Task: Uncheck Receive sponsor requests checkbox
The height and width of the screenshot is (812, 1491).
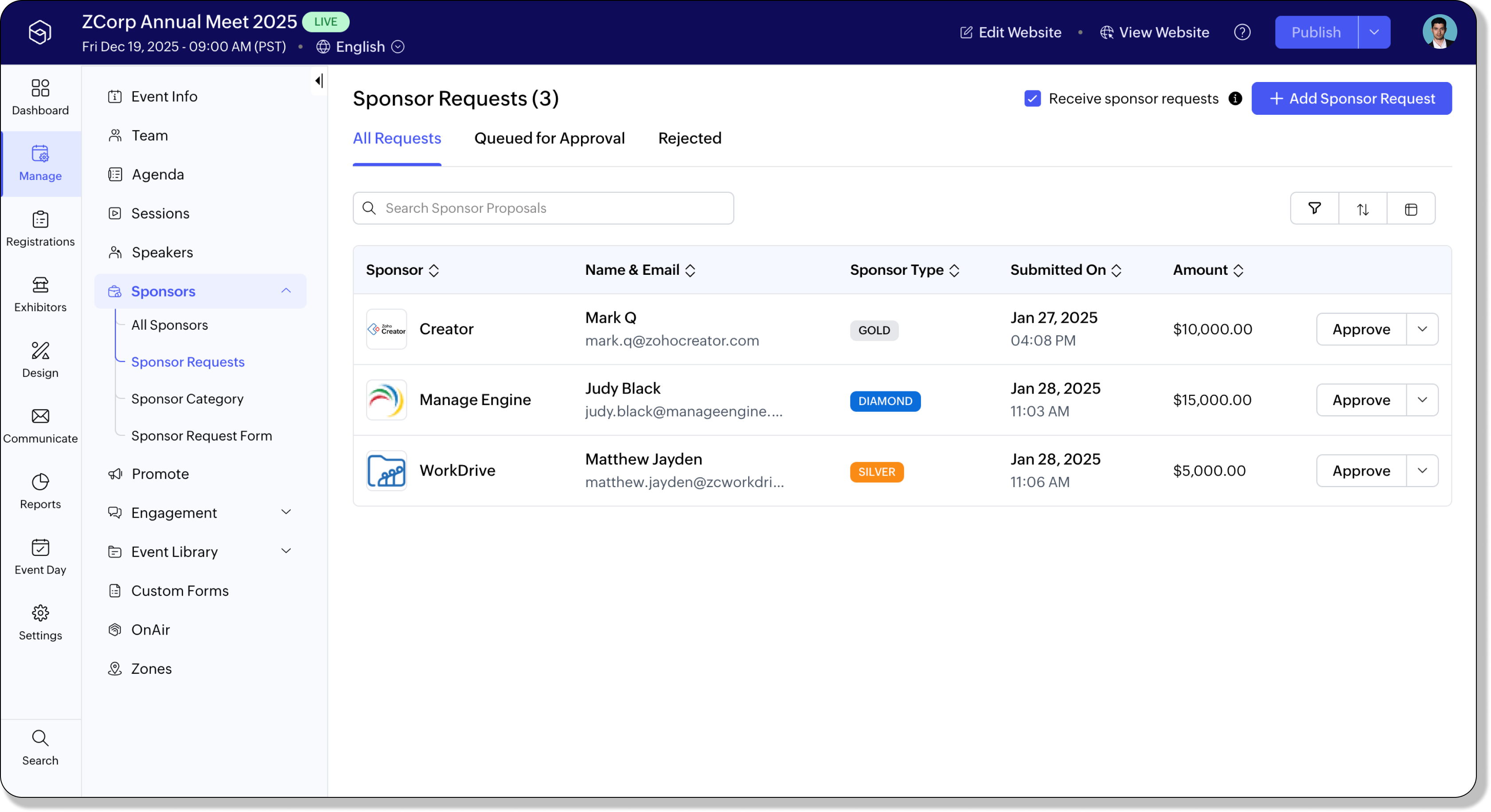Action: (1032, 98)
